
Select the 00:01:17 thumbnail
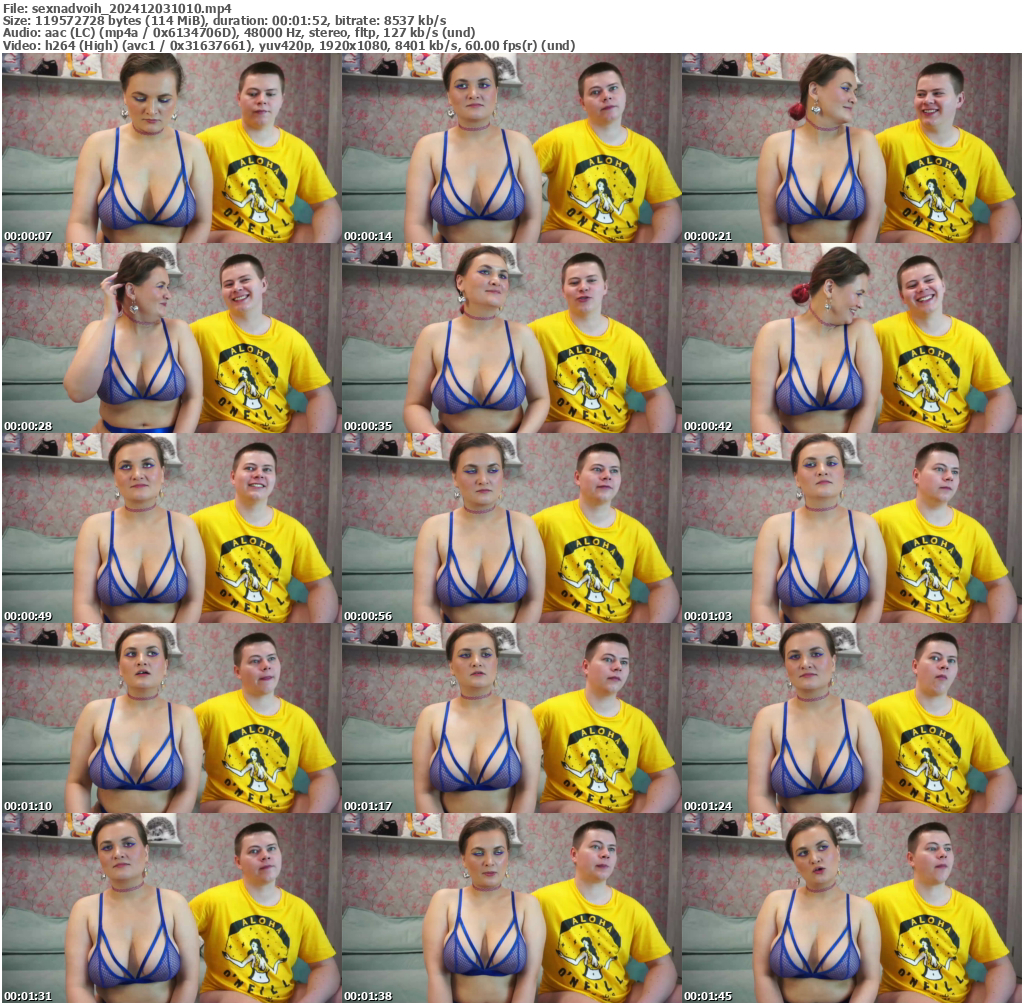510,718
